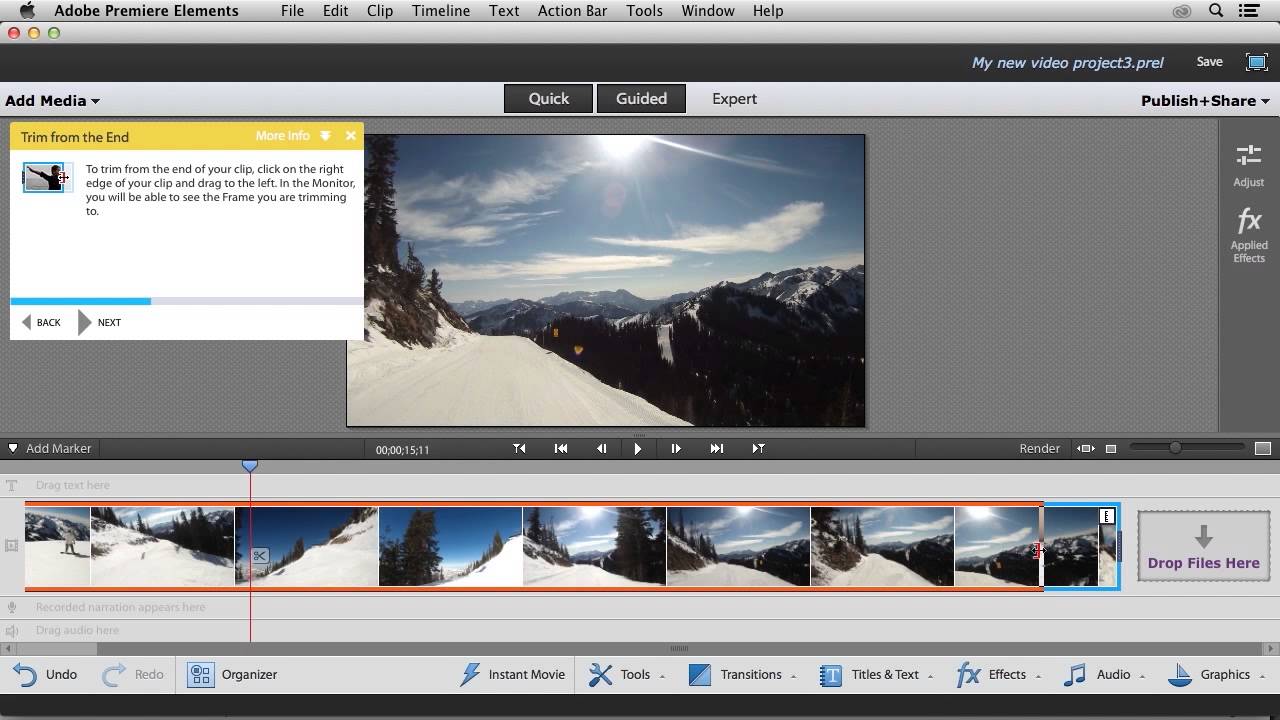Click the Transitions icon
Viewport: 1280px width, 720px height.
click(700, 675)
